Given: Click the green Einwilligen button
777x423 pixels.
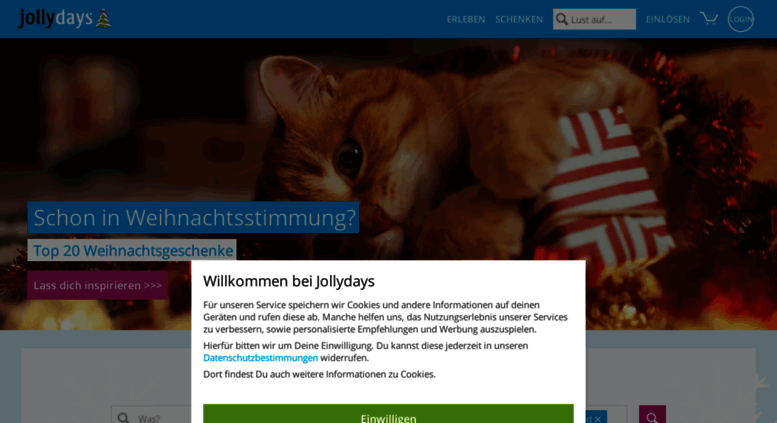Looking at the screenshot, I should (388, 414).
